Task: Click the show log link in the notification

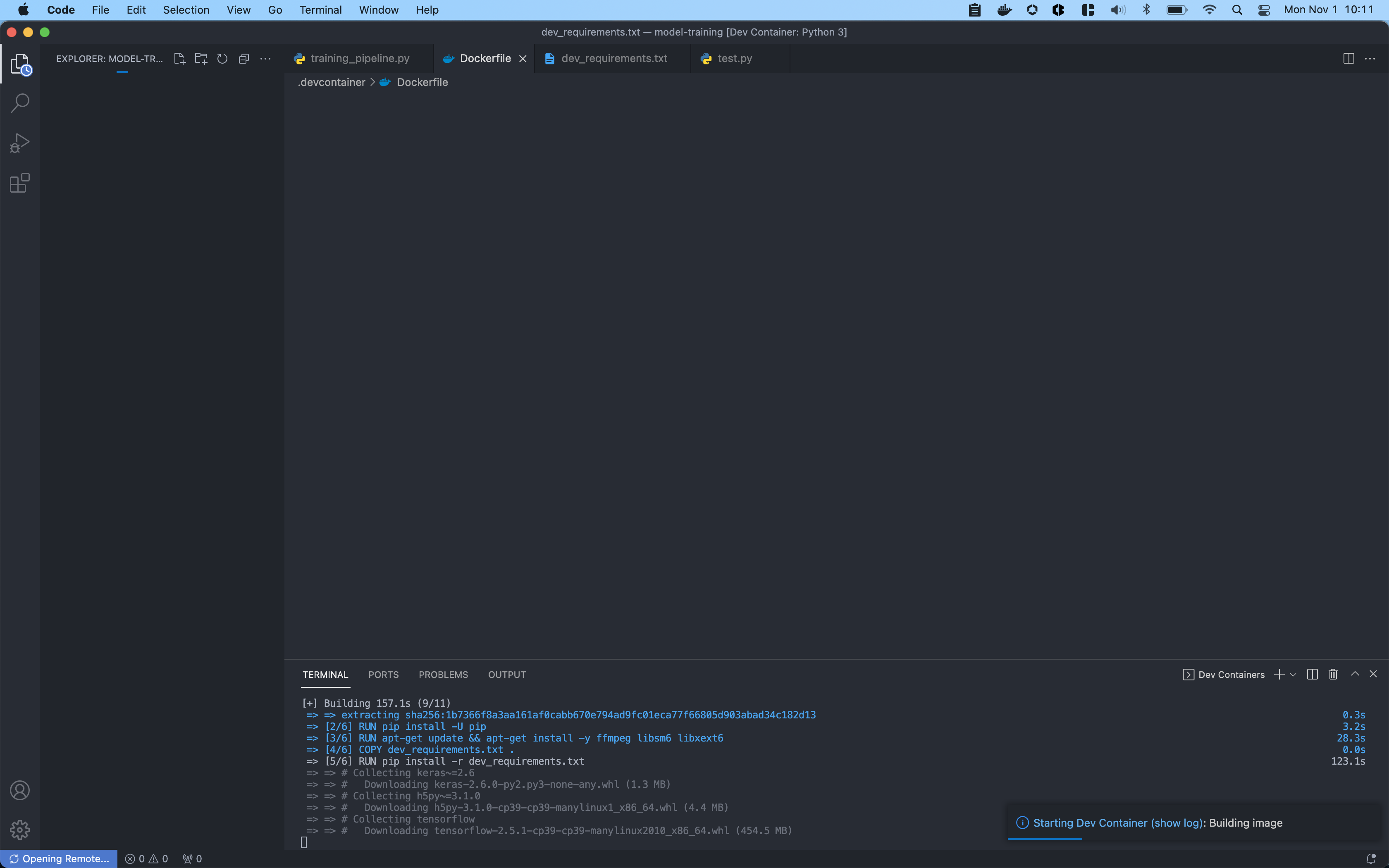Action: click(1175, 822)
